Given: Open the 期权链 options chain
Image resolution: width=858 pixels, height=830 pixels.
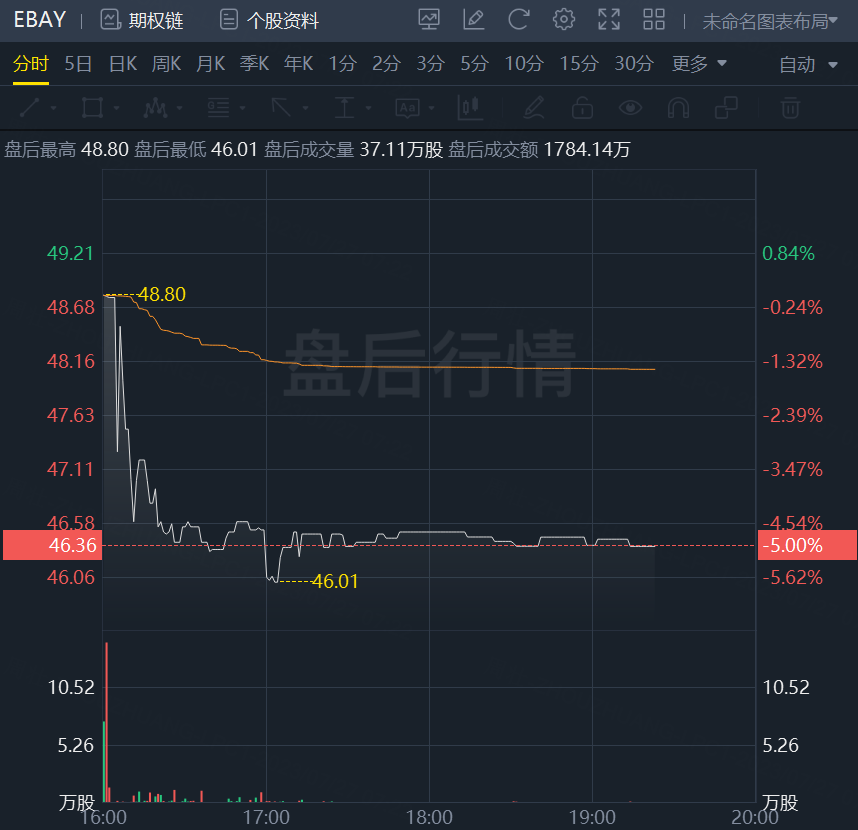Looking at the screenshot, I should coord(141,20).
